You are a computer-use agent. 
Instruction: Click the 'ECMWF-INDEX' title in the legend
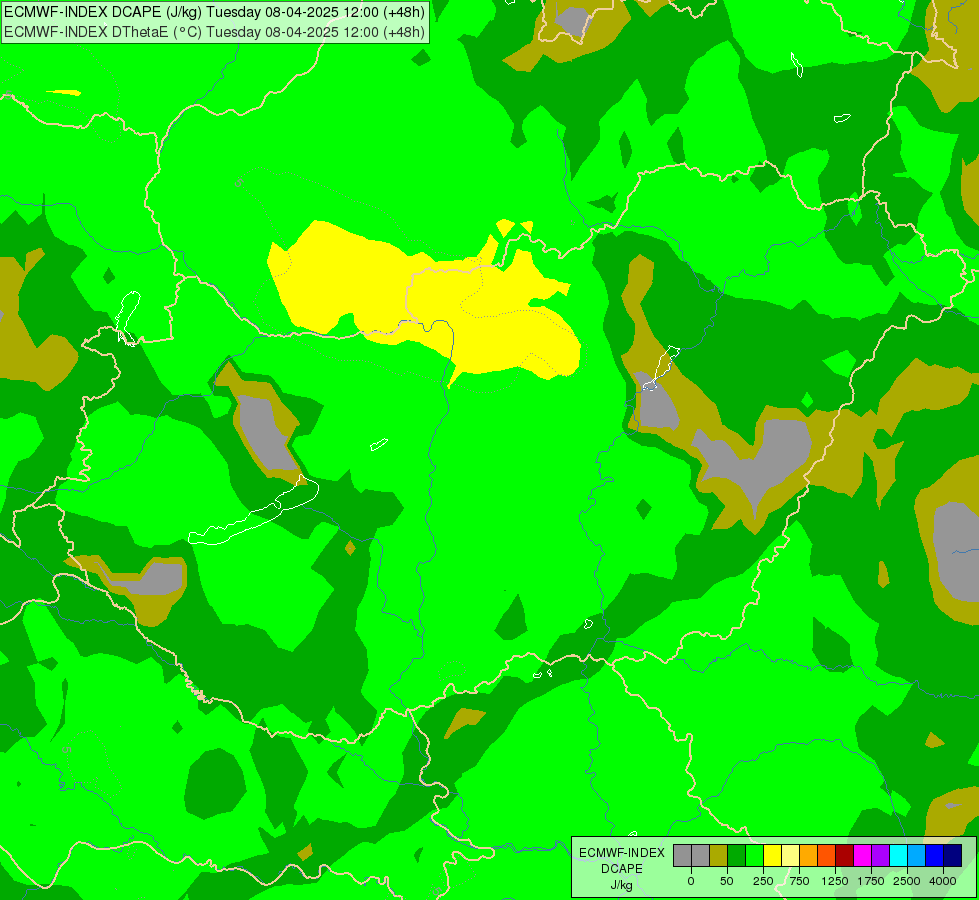coord(622,853)
